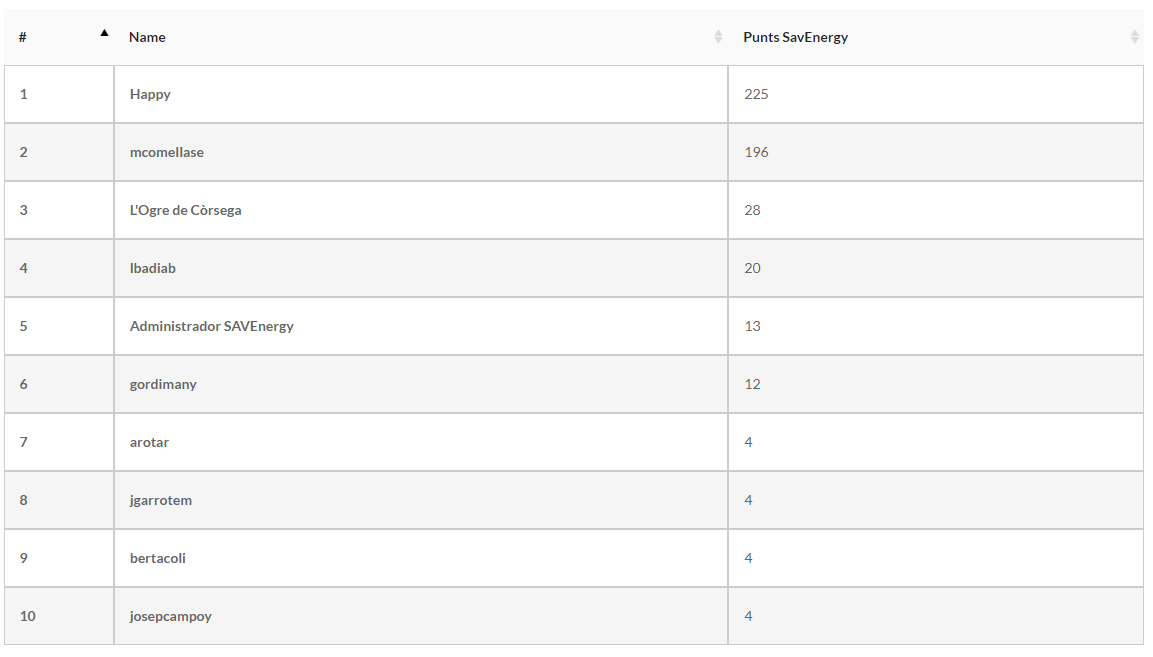Viewport: 1153px width, 657px height.
Task: Open bertacoli's points link showing 4
Action: click(x=749, y=558)
